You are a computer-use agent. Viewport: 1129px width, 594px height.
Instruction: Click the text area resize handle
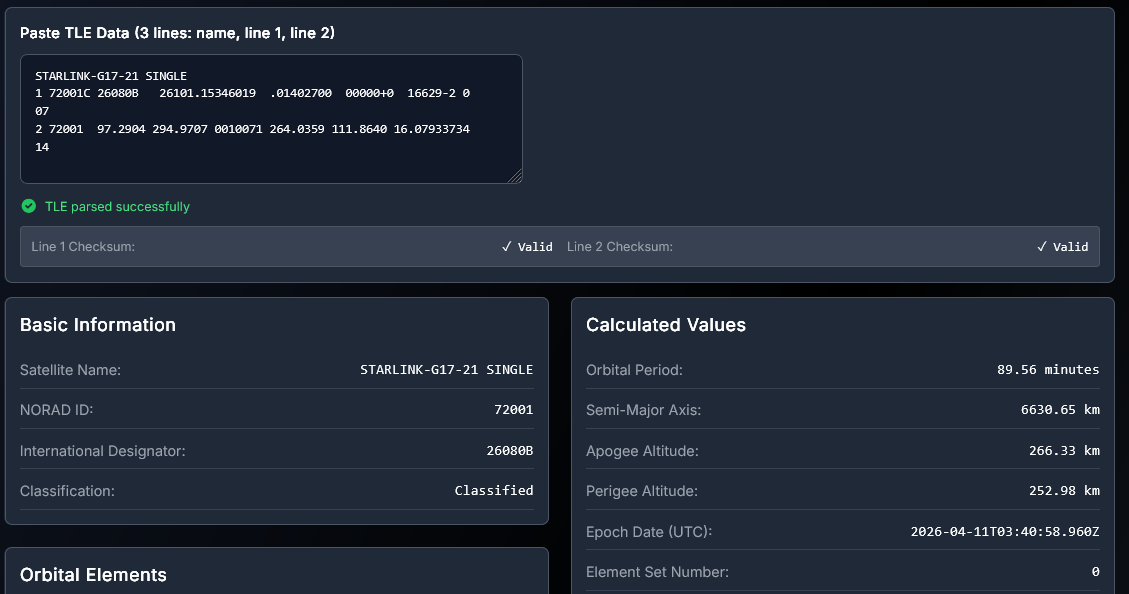tap(515, 177)
